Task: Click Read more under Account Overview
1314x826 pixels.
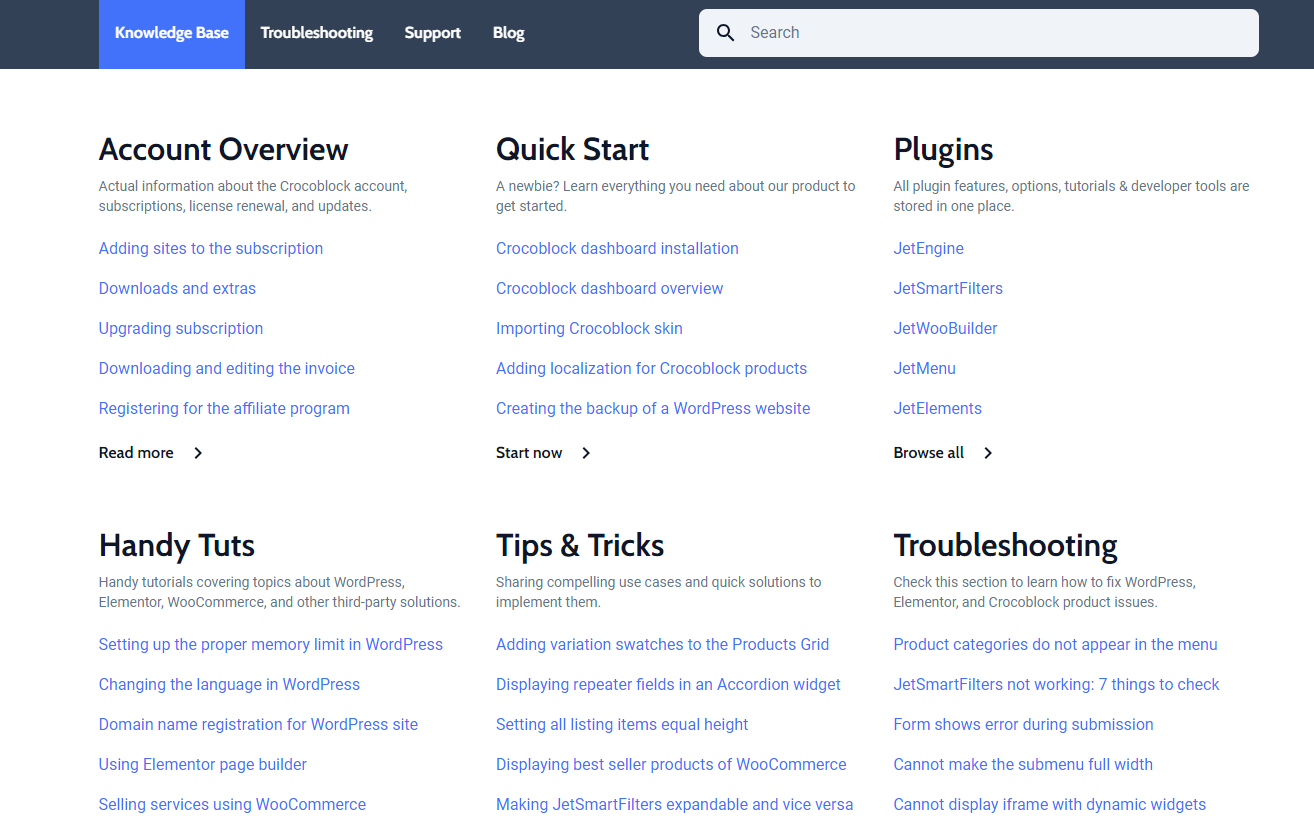Action: (x=136, y=453)
